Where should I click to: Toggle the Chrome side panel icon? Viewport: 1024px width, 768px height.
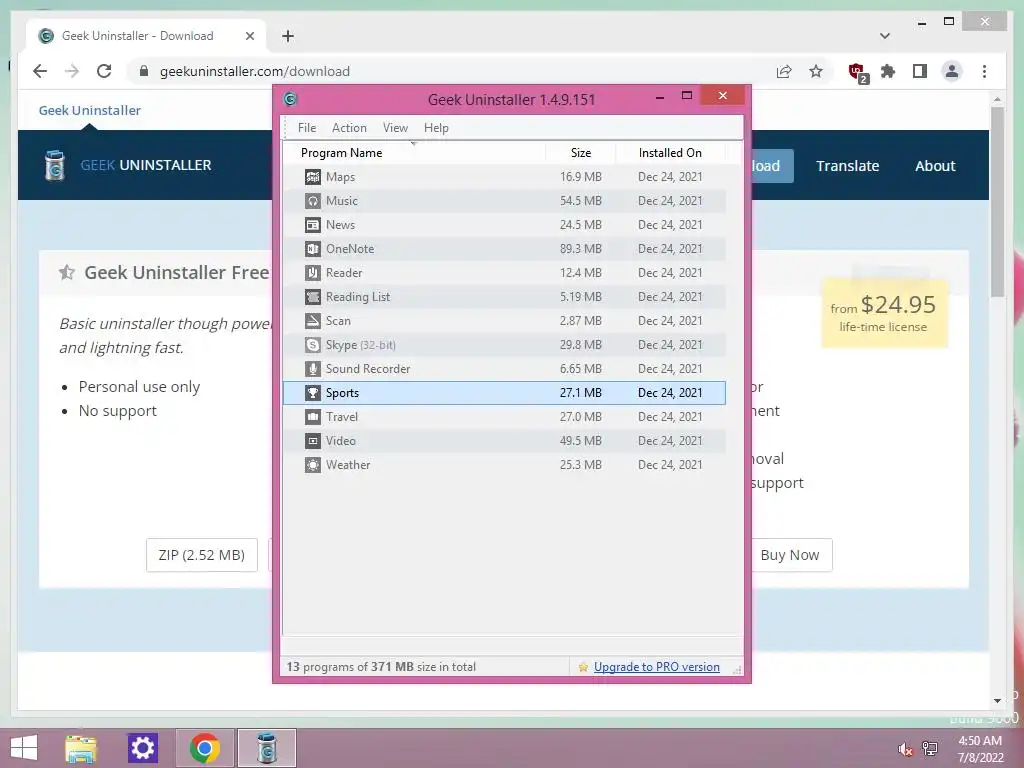point(920,71)
